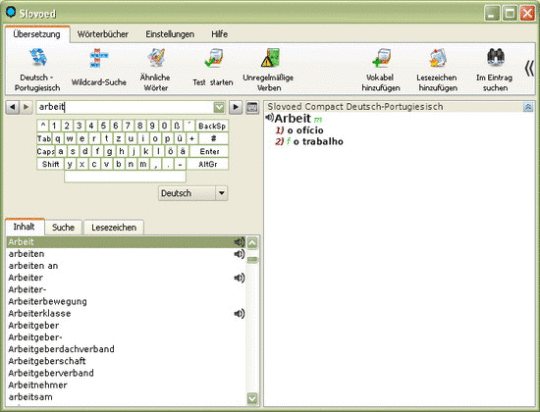Click the word list scrollbar thumb
Screen dimensions: 540x412
point(252,260)
